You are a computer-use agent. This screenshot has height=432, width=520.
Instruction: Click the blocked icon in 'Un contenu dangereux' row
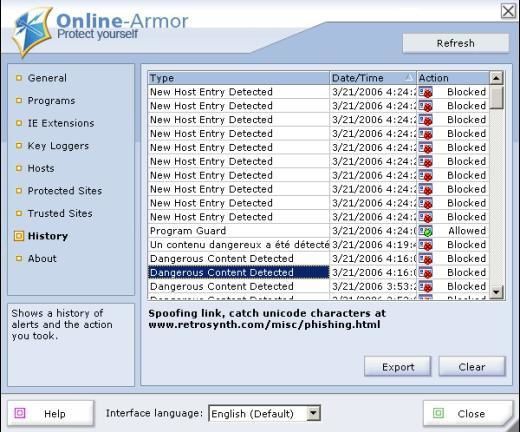426,245
